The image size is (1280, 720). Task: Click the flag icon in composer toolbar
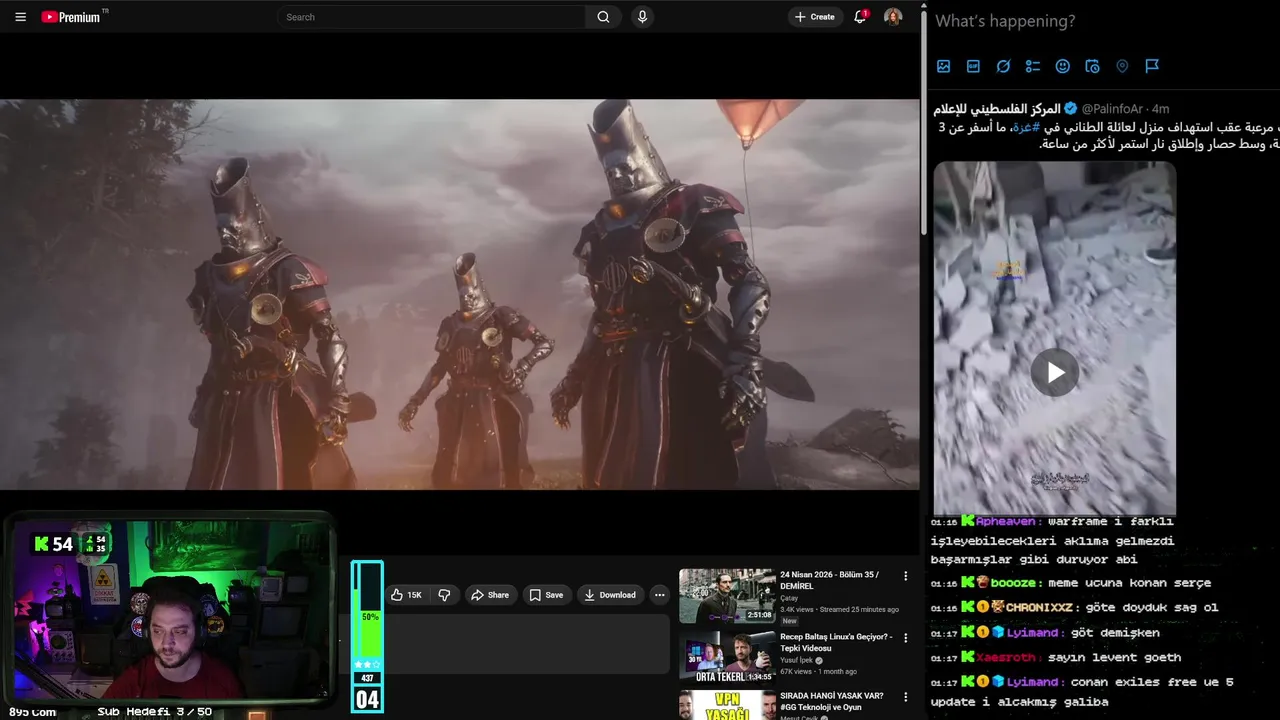(x=1152, y=66)
